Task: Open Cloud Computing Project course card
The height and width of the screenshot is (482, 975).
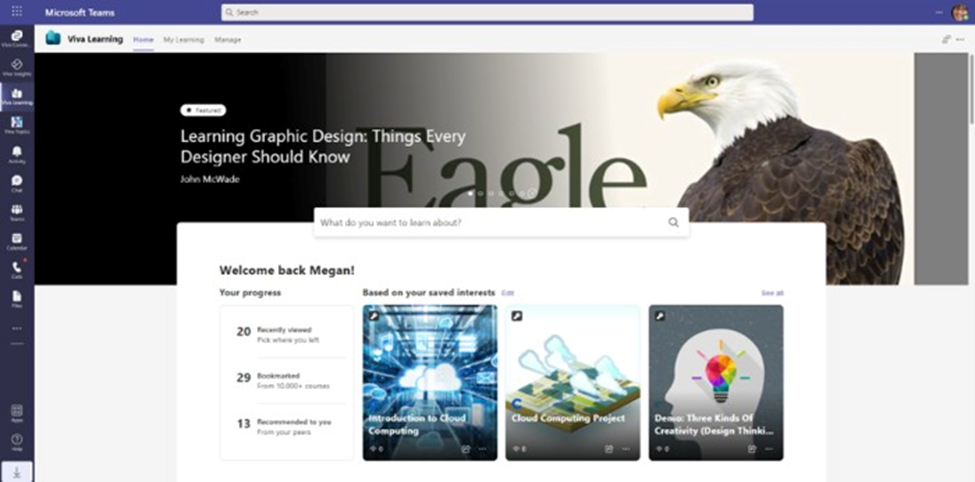Action: [573, 382]
